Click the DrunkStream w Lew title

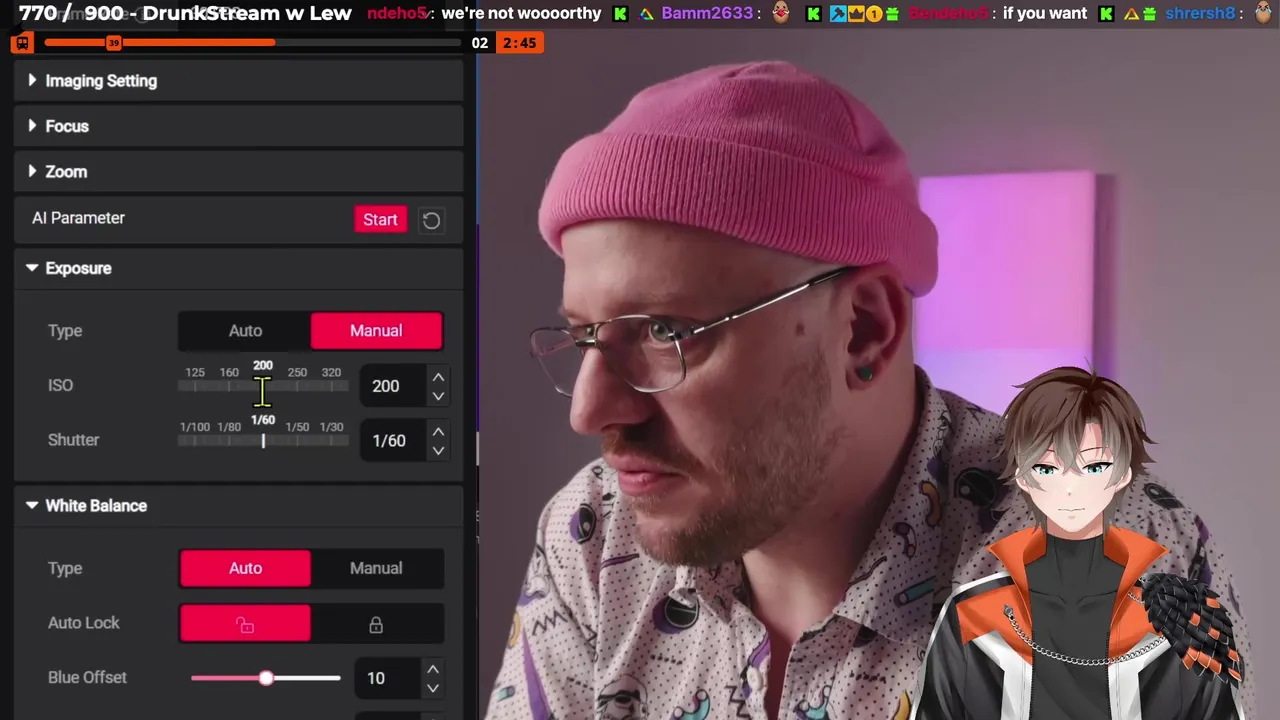(246, 13)
